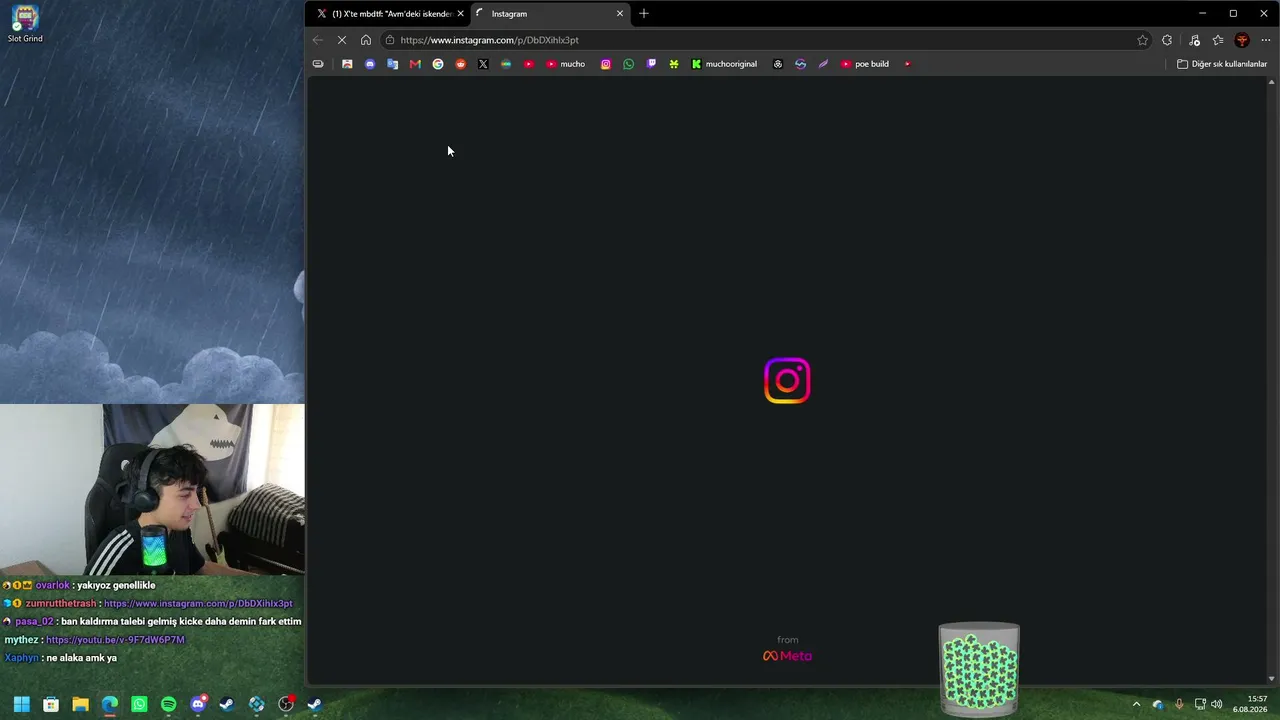Screen dimensions: 1280x720
Task: Click the username pasa_02 in chat
Action: tap(34, 622)
